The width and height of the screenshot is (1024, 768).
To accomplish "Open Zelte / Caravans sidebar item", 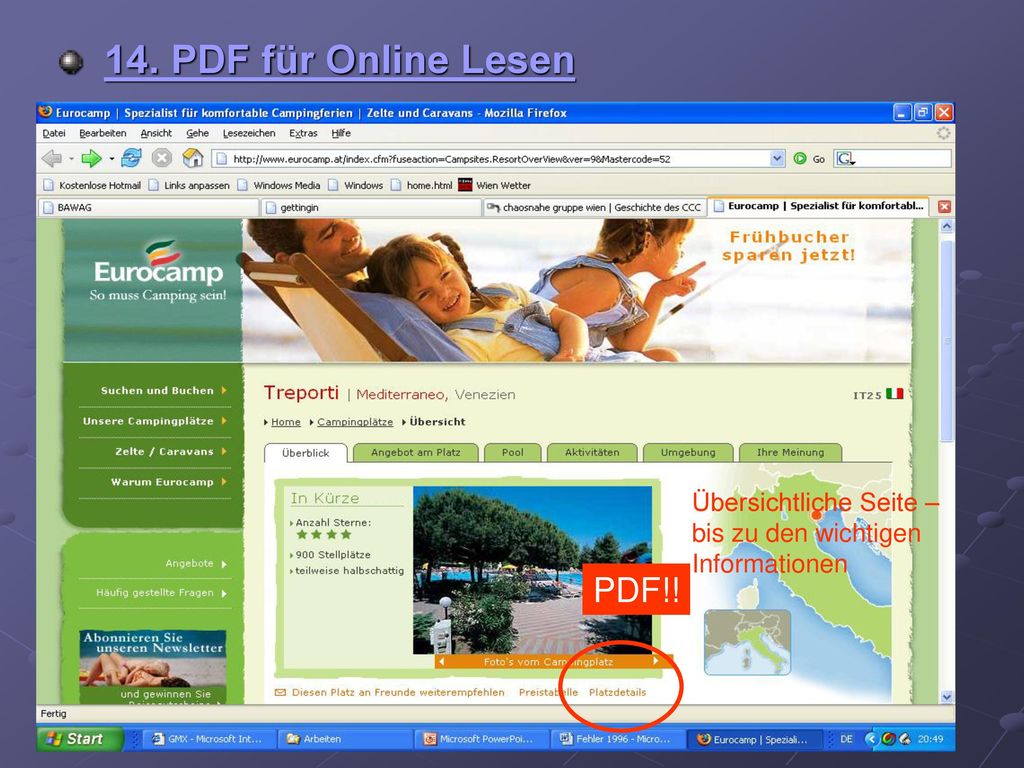I will tap(170, 451).
